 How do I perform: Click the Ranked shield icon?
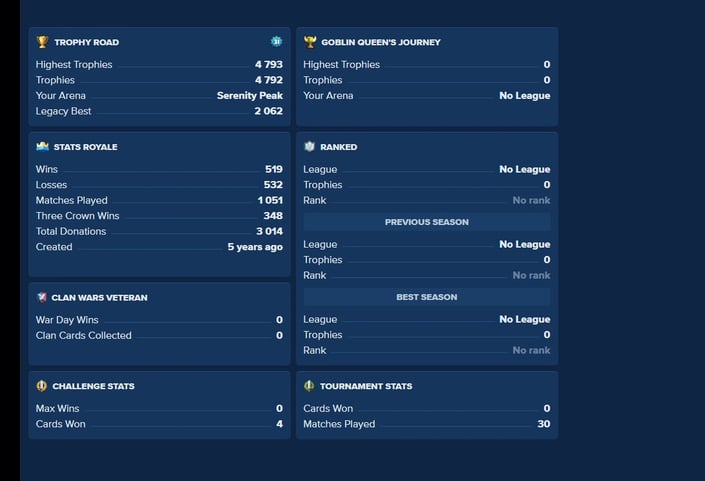point(309,147)
